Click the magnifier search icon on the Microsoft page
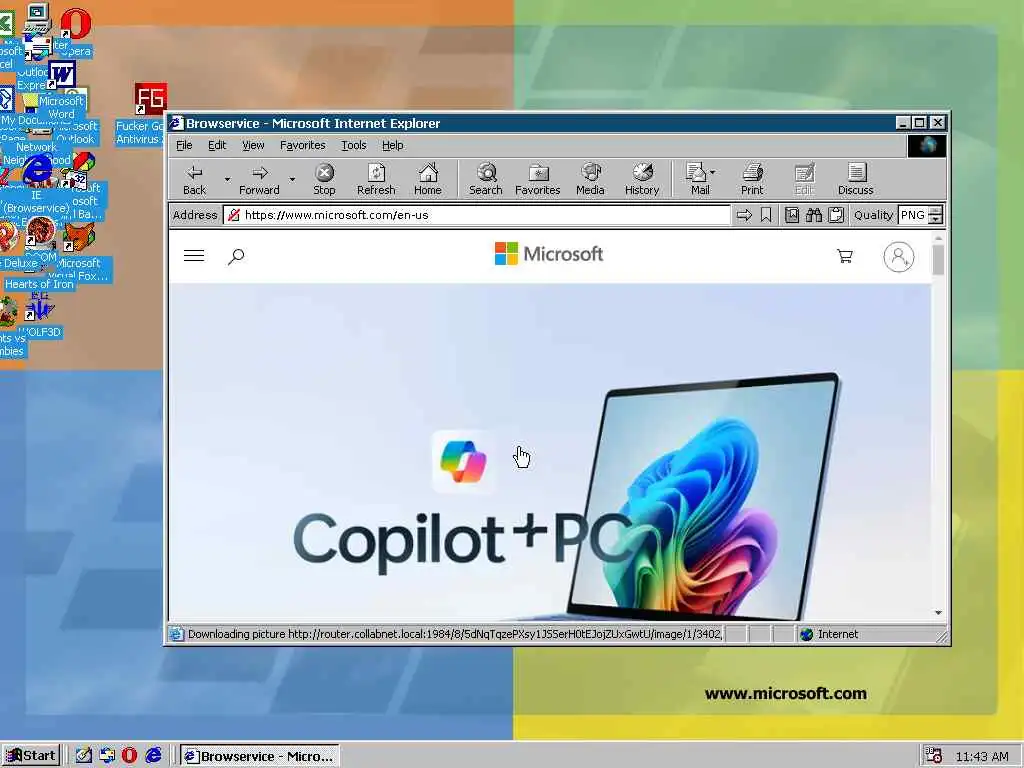This screenshot has height=768, width=1024. tap(236, 256)
